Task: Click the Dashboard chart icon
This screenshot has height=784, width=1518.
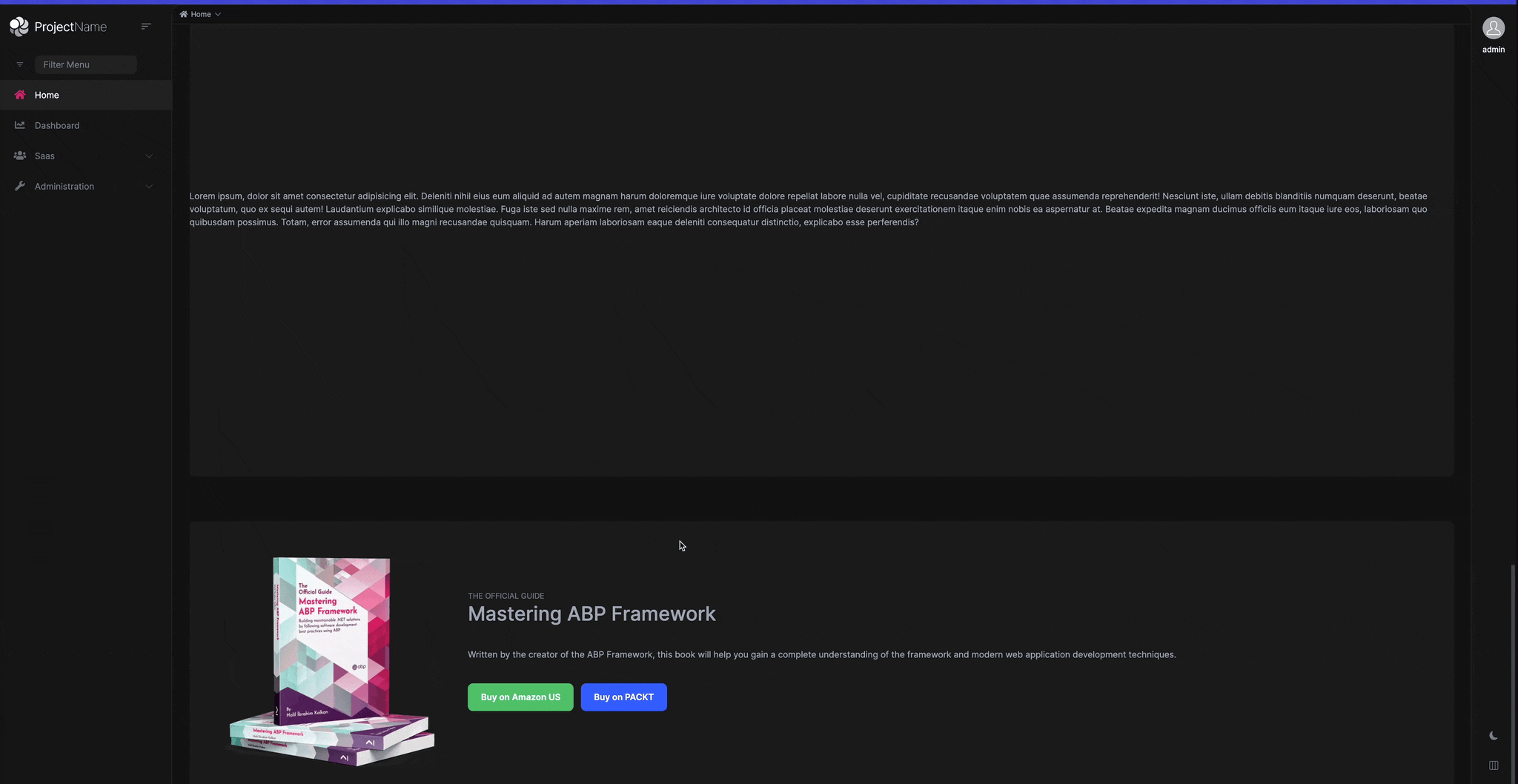Action: pyautogui.click(x=20, y=125)
